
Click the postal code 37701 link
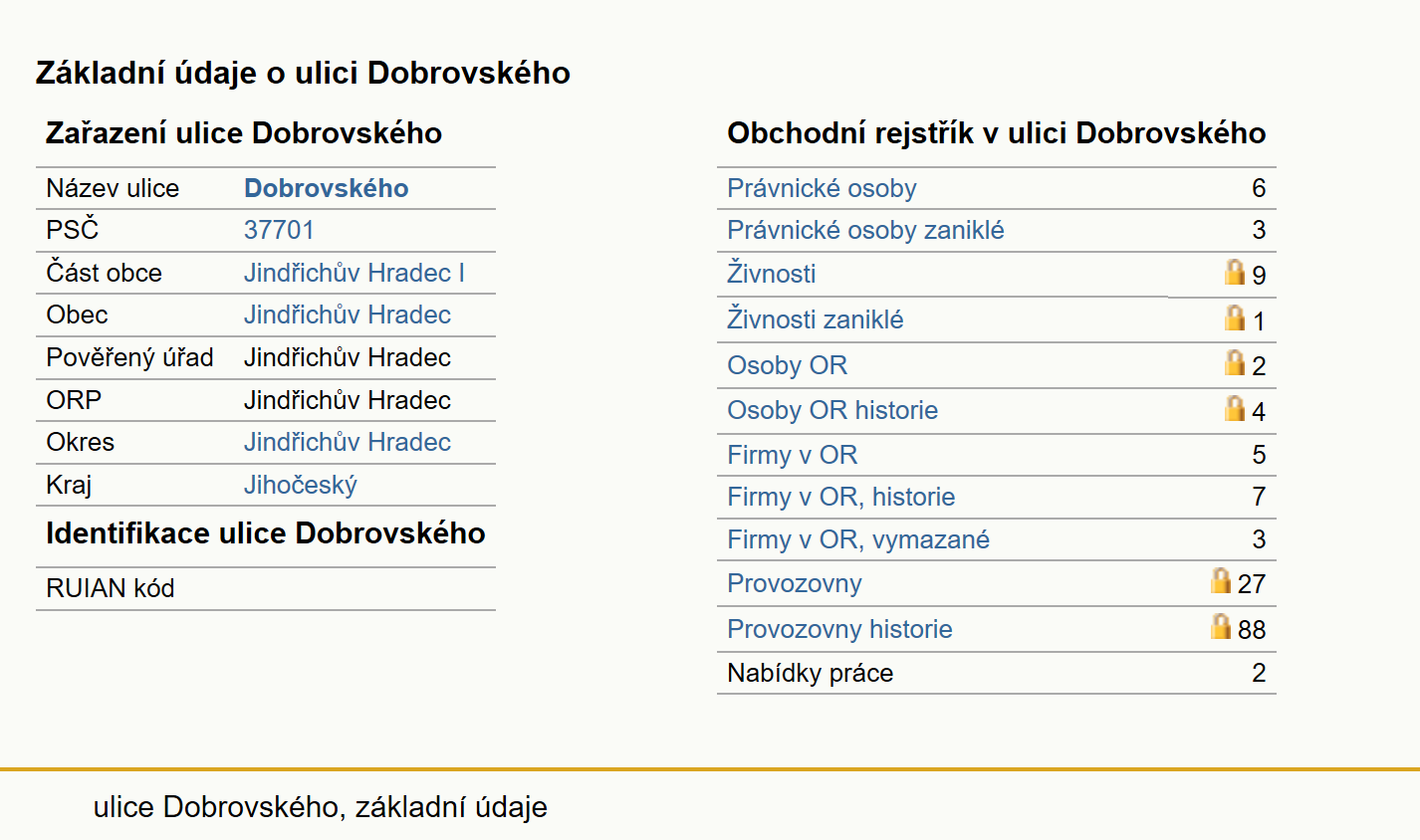coord(279,230)
